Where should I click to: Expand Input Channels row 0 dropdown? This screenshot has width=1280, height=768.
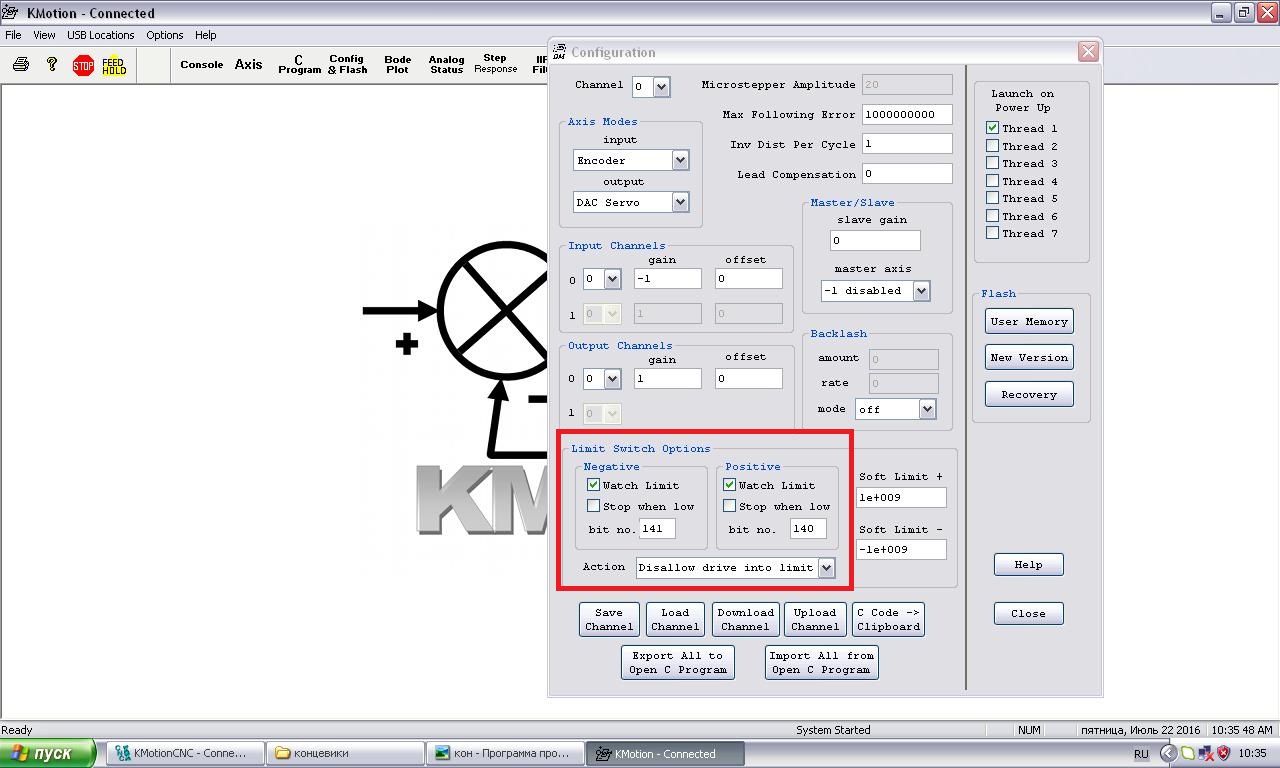coord(612,280)
